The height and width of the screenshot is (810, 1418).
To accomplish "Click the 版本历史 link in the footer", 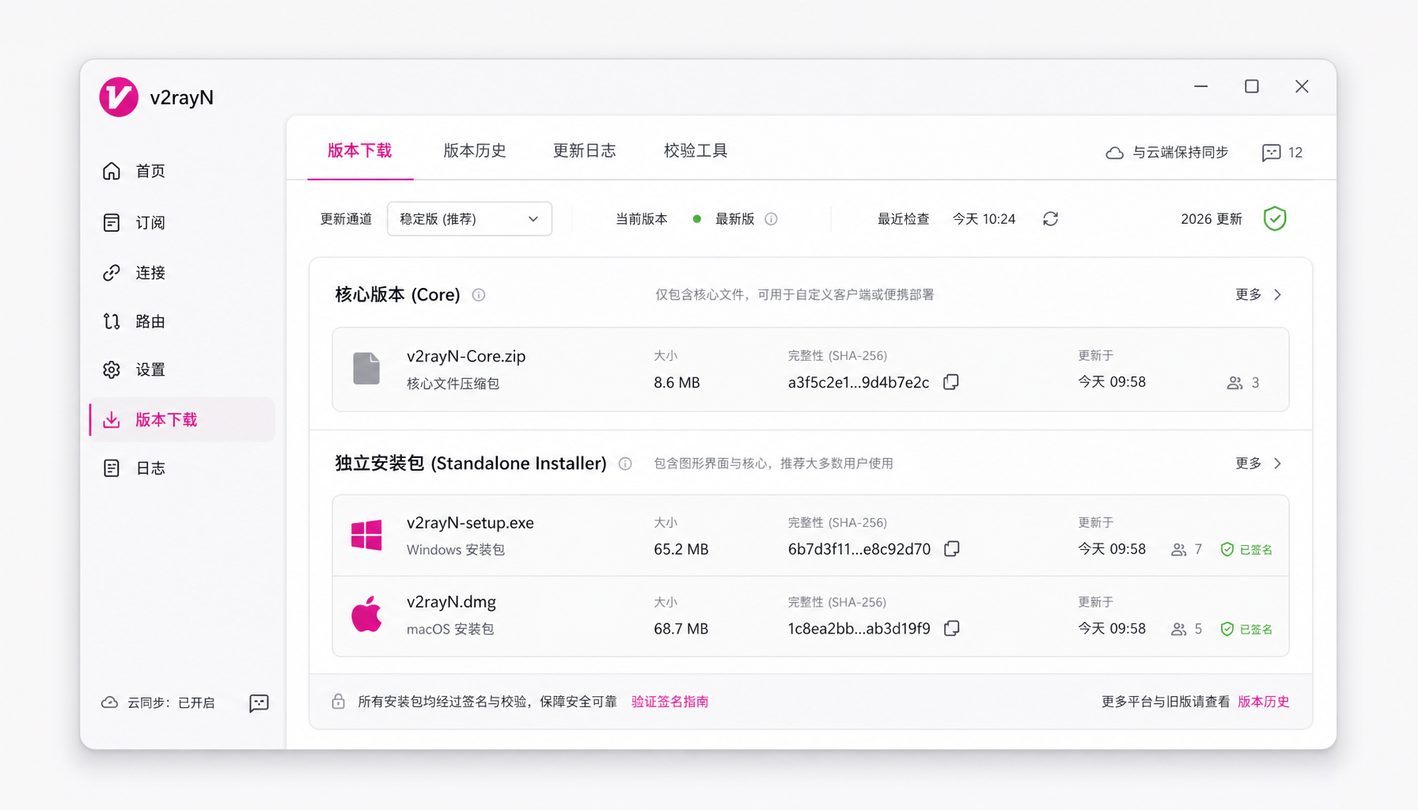I will pos(1264,702).
